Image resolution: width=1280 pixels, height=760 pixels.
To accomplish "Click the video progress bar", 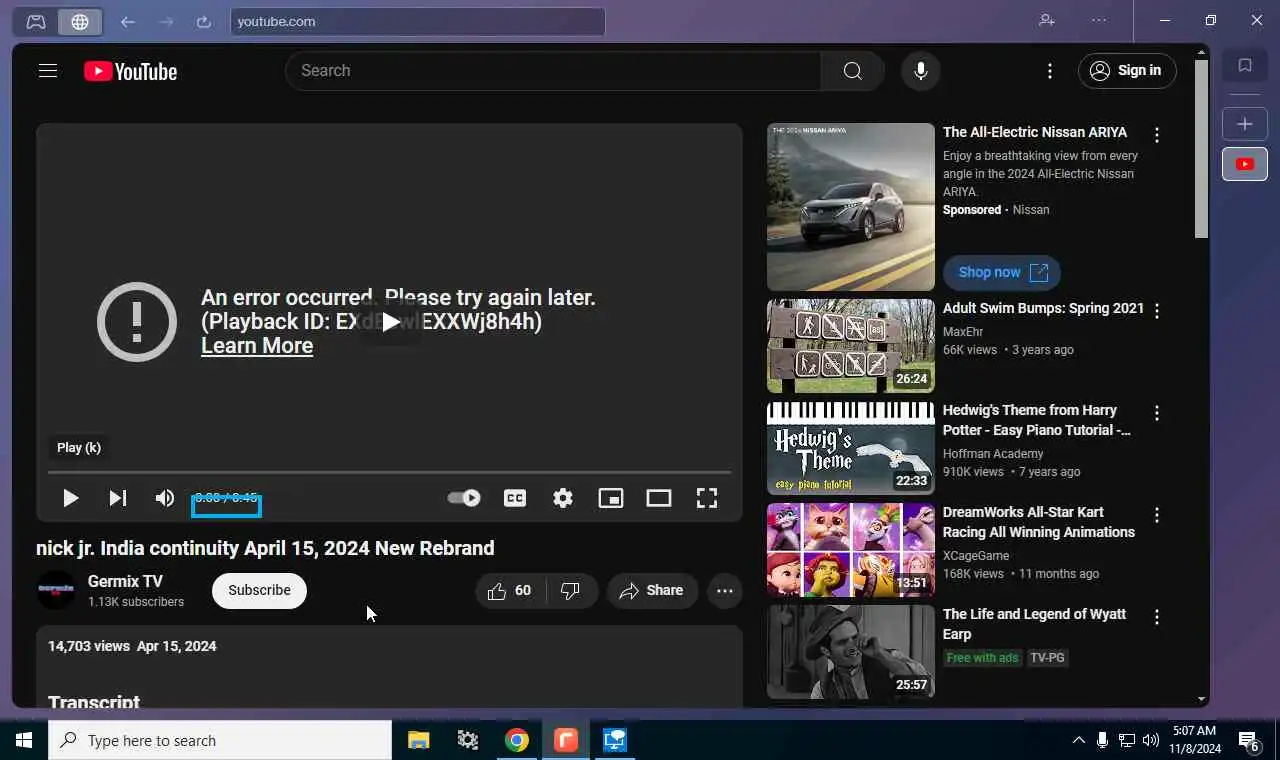I will pyautogui.click(x=389, y=472).
